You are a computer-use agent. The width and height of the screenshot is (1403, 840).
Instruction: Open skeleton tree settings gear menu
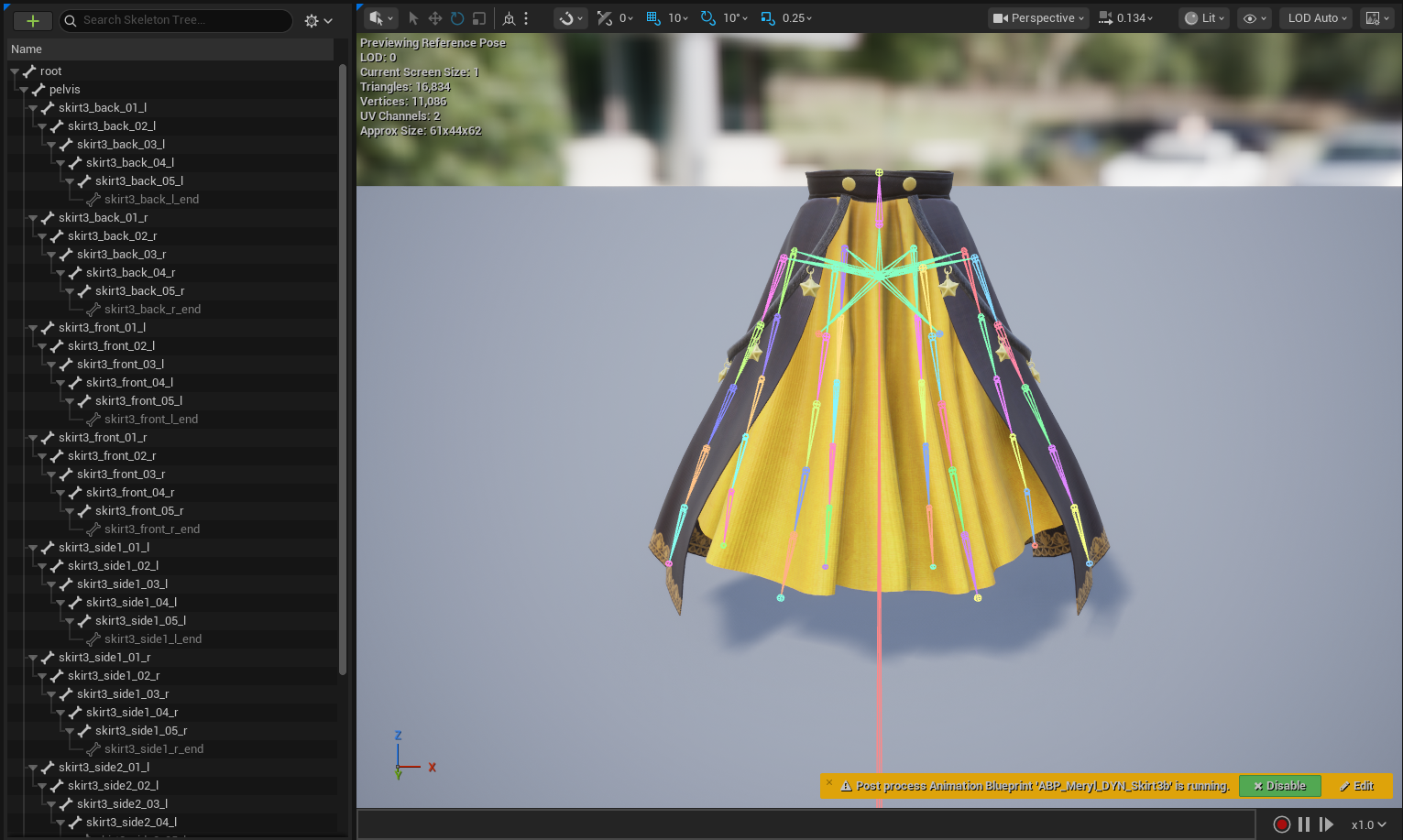pyautogui.click(x=318, y=20)
